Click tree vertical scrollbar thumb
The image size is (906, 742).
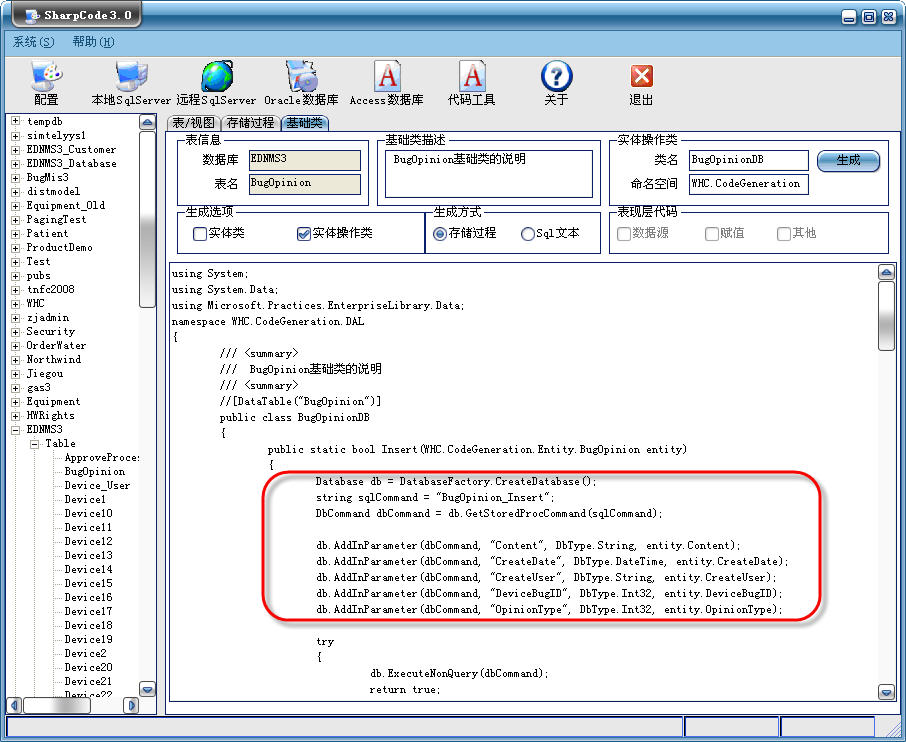point(147,220)
